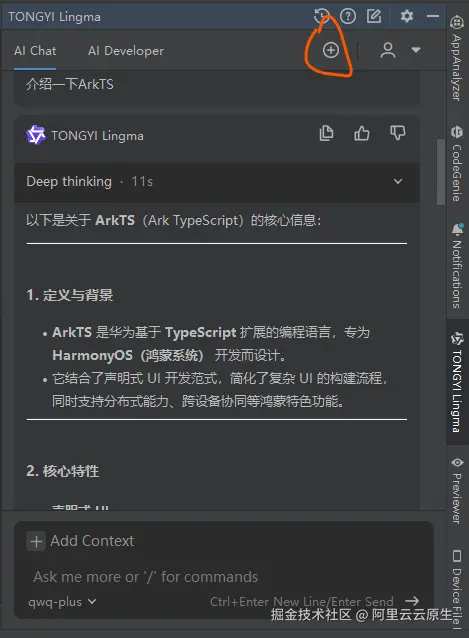Expand the Deep thinking section chevron
The height and width of the screenshot is (638, 469).
click(x=398, y=181)
